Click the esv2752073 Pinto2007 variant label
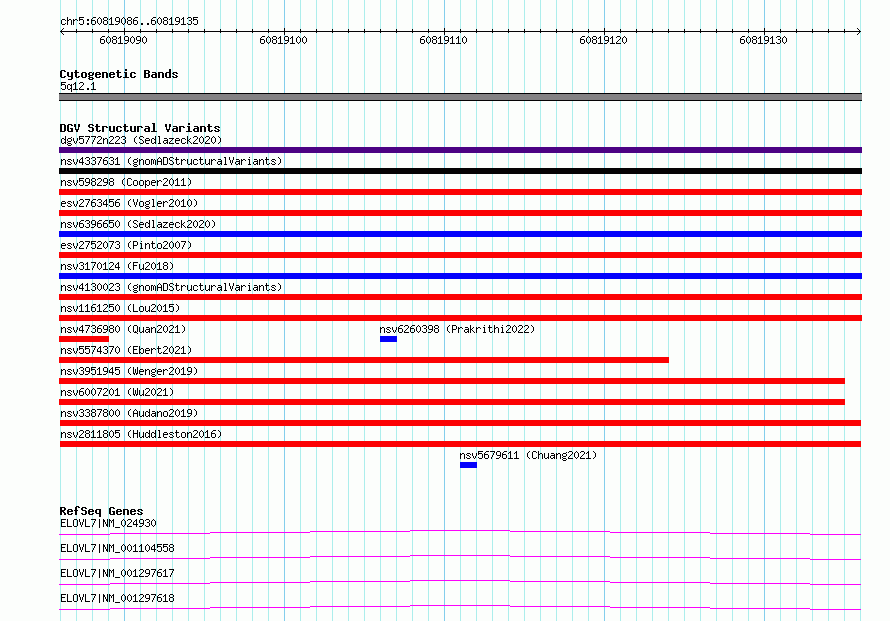 pos(126,245)
